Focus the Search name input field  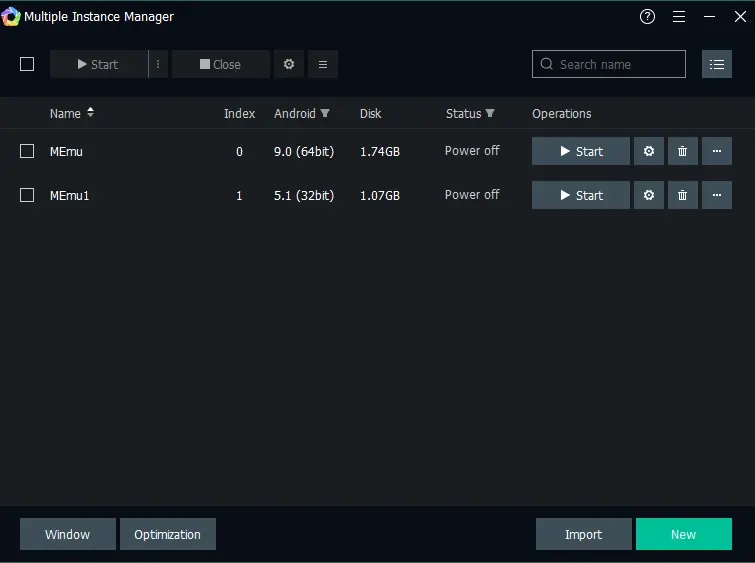click(x=609, y=64)
